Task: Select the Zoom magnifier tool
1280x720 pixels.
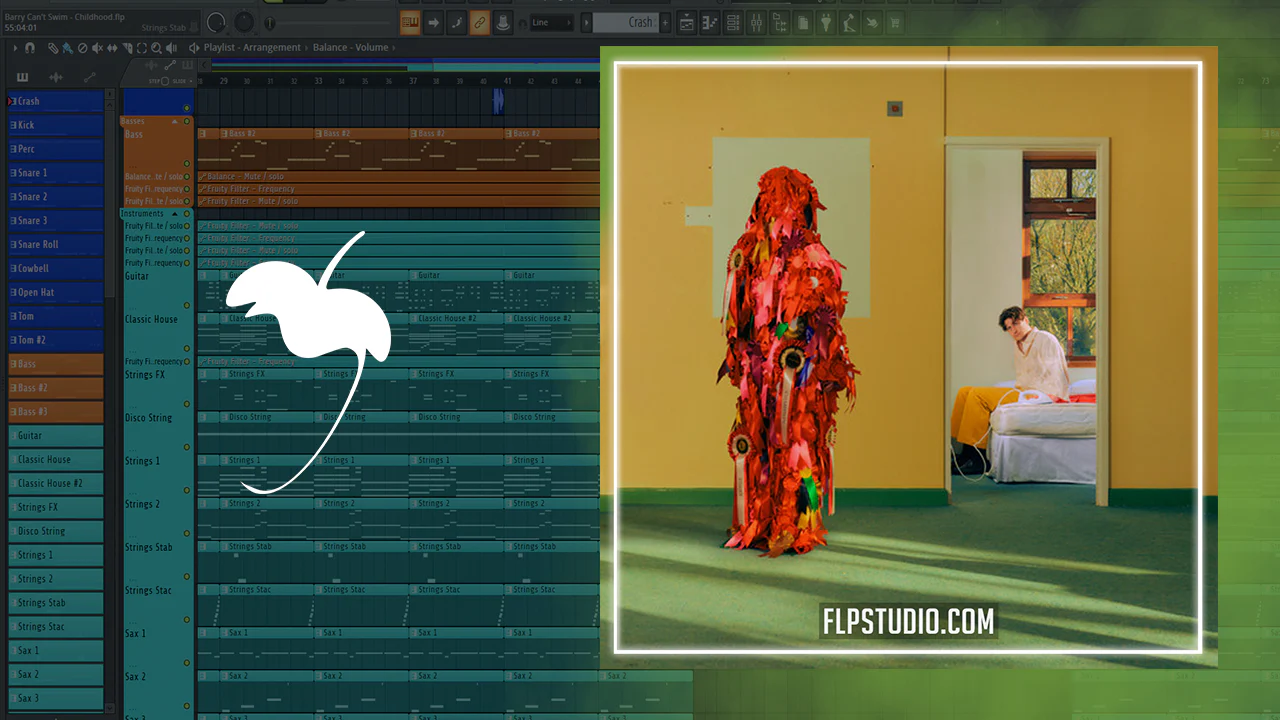Action: pos(157,47)
